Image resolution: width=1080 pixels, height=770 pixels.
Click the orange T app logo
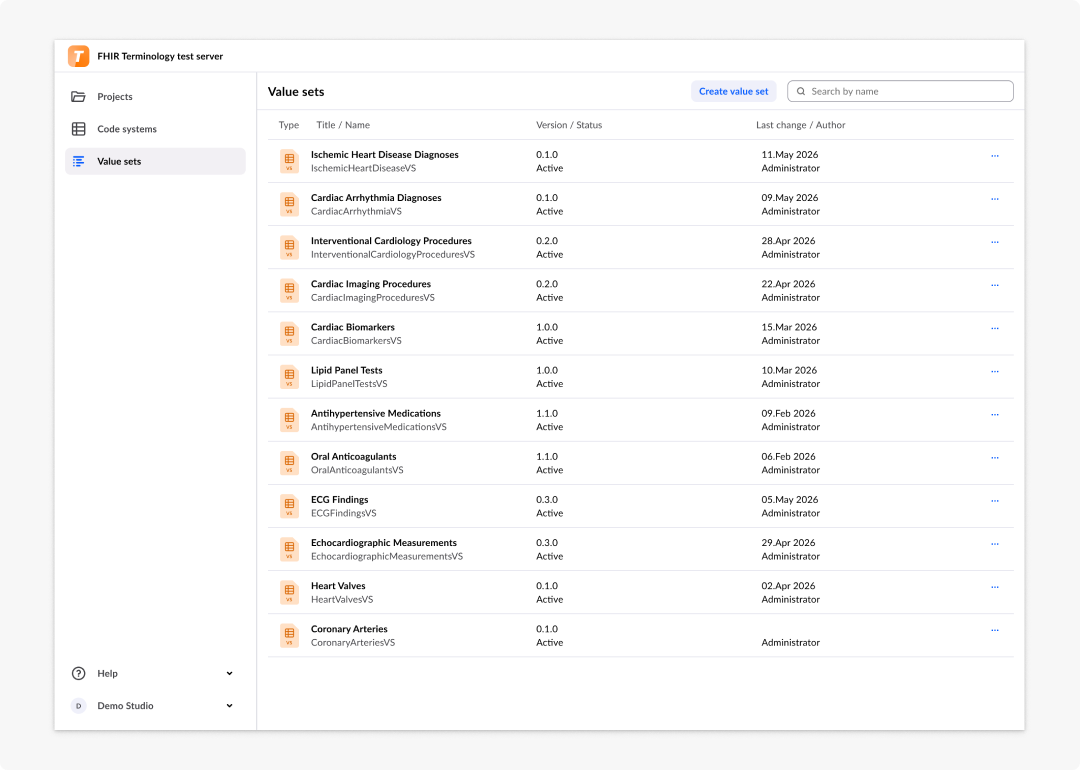coord(79,56)
